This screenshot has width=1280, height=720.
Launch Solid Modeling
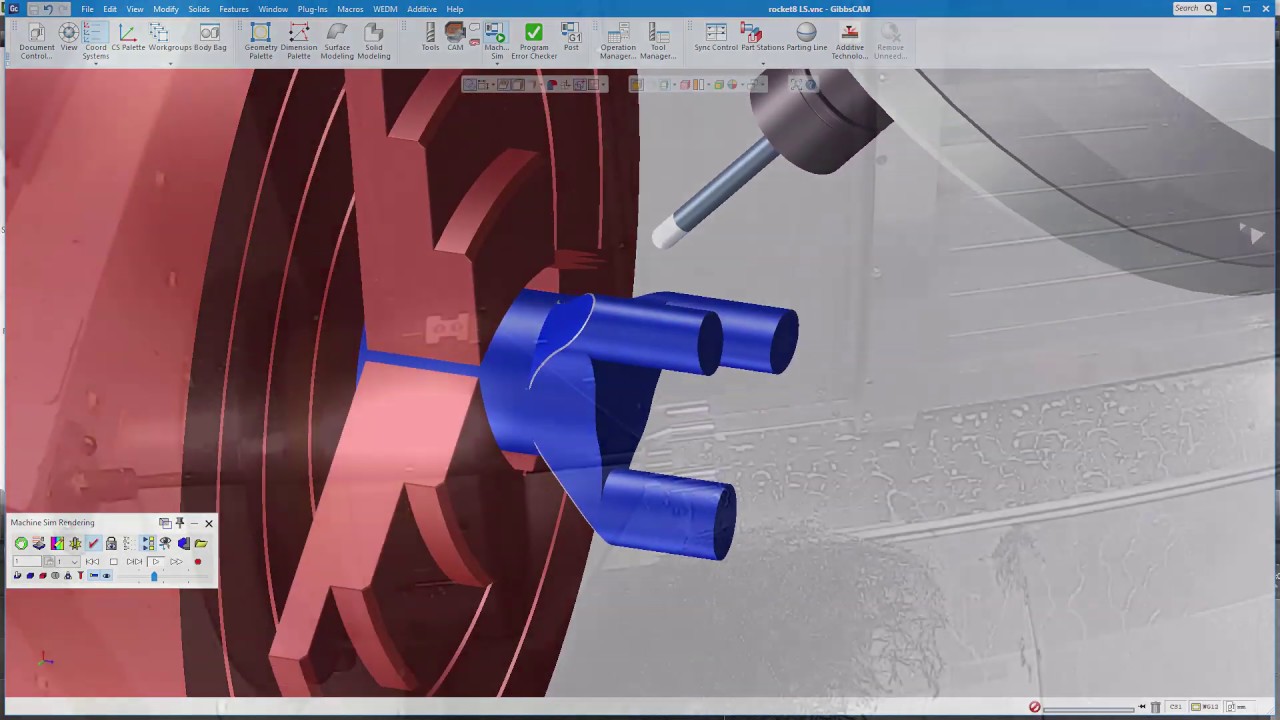(374, 41)
